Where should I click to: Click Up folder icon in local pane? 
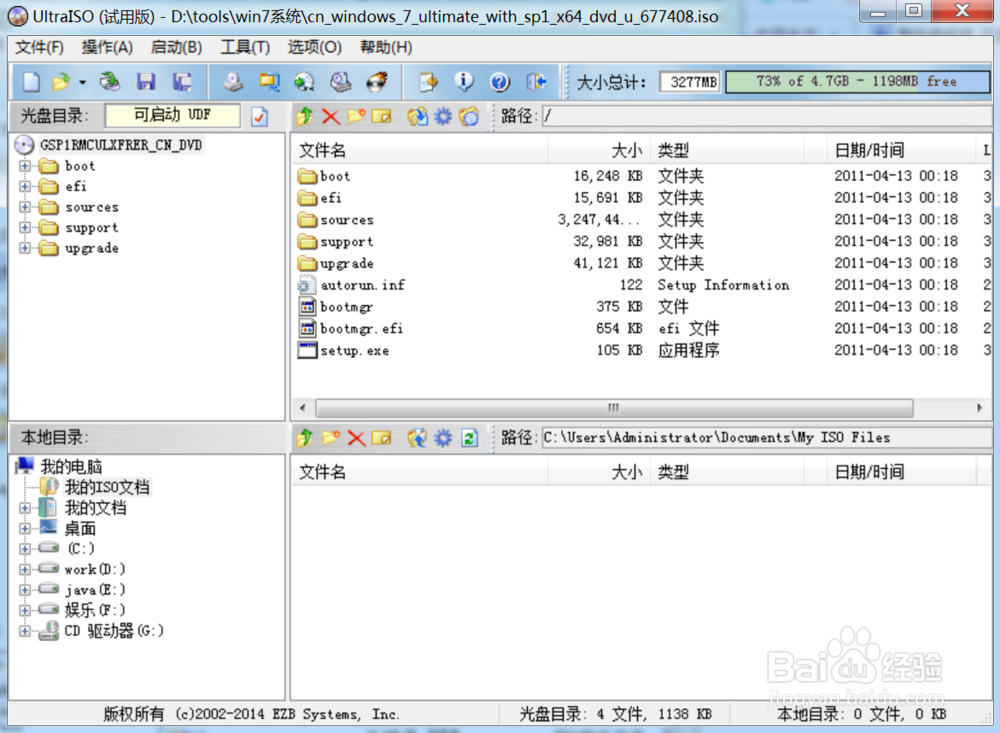(x=305, y=438)
